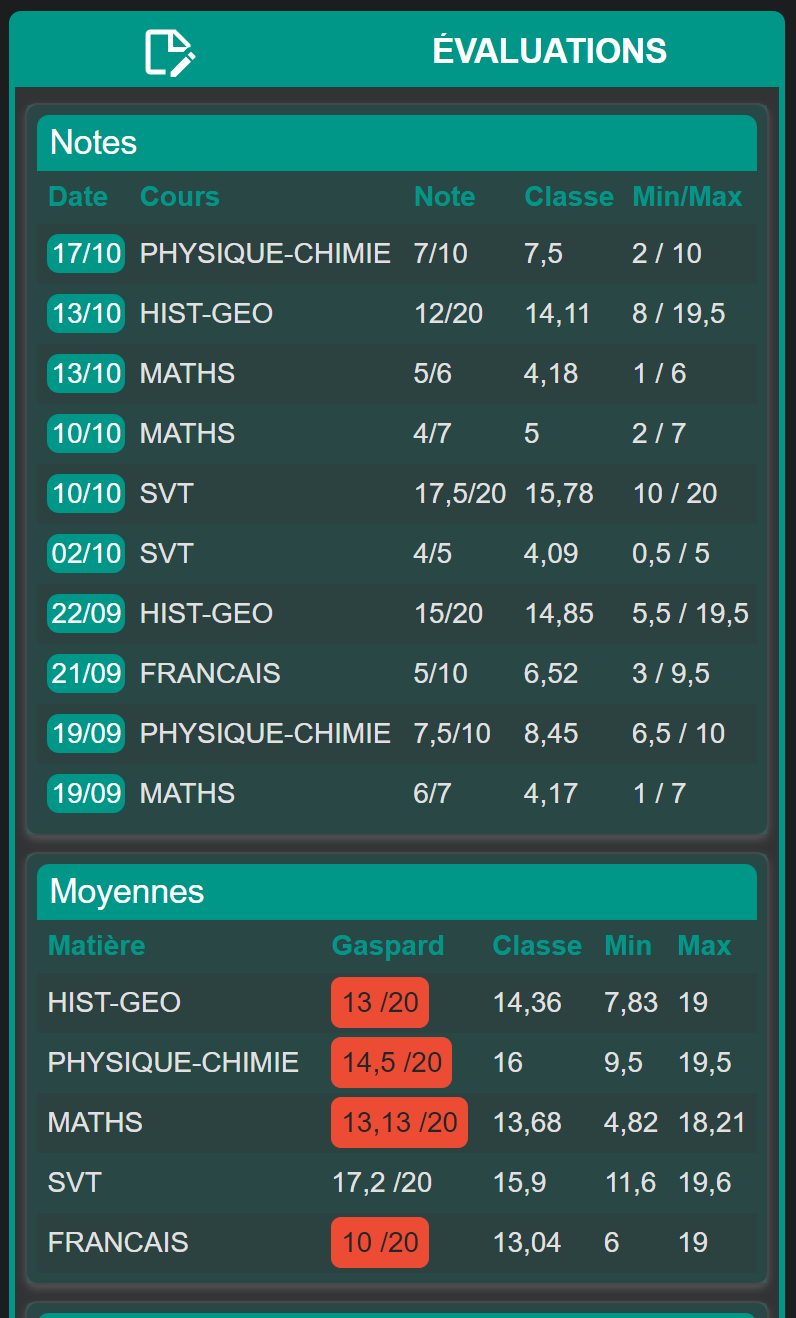Click the 19/09 PHYSIQUE-CHIMIE row
Image resolution: width=796 pixels, height=1318 pixels.
pyautogui.click(x=397, y=734)
